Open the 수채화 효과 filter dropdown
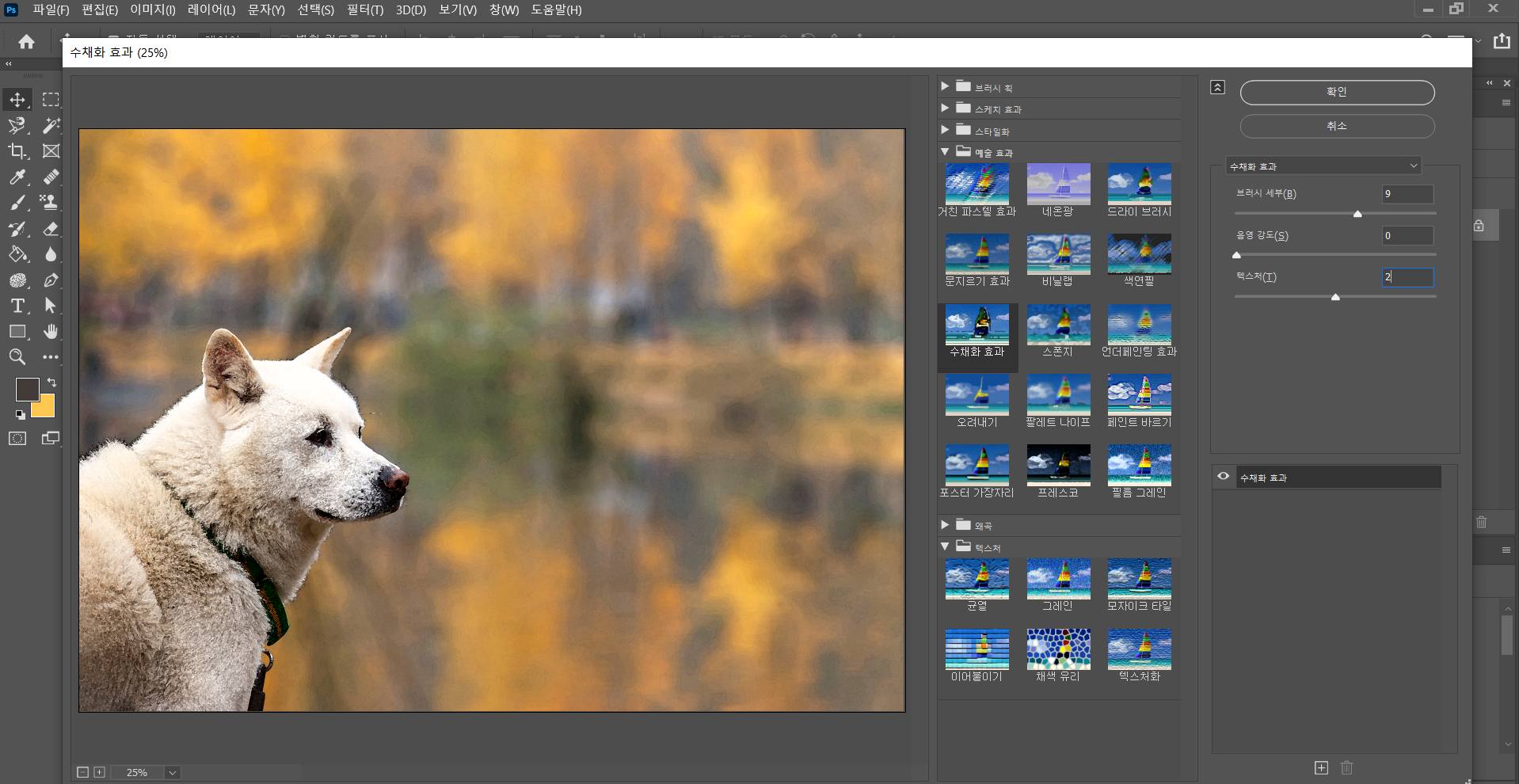The width and height of the screenshot is (1519, 784). pos(1323,166)
